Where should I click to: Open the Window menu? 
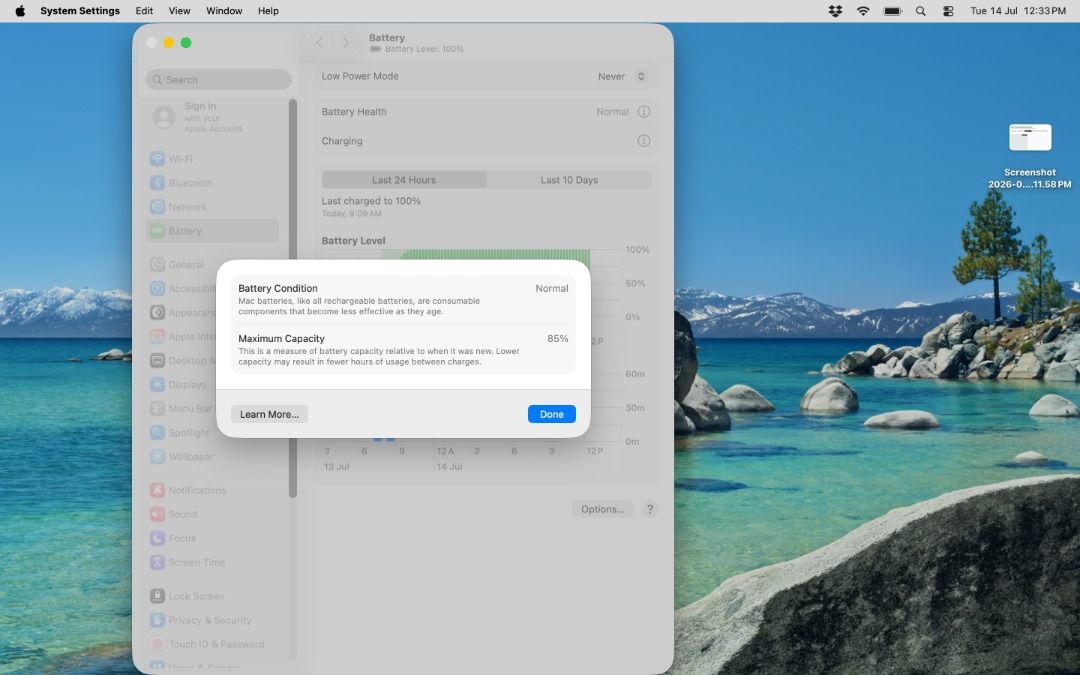click(224, 11)
